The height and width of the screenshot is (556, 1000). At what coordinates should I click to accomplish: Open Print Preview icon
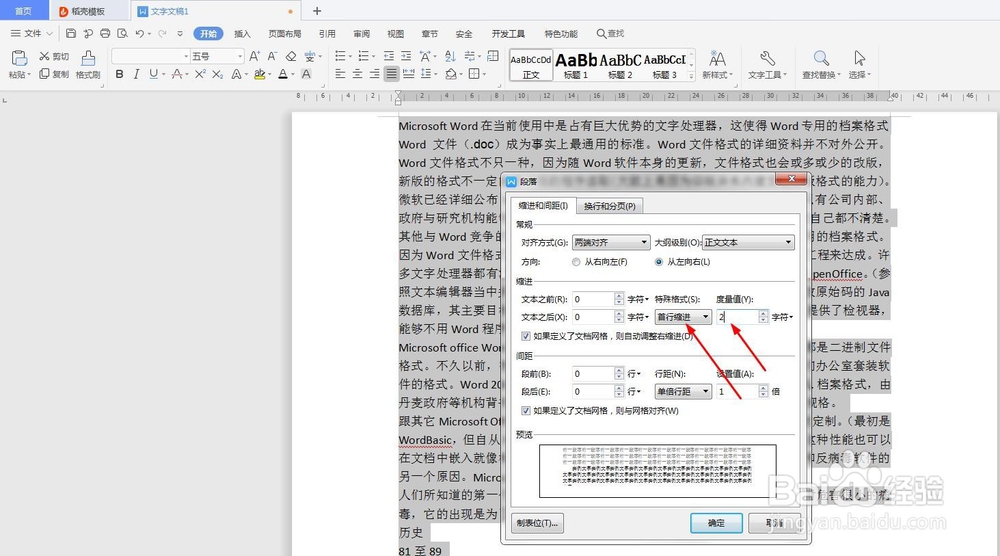(x=122, y=33)
